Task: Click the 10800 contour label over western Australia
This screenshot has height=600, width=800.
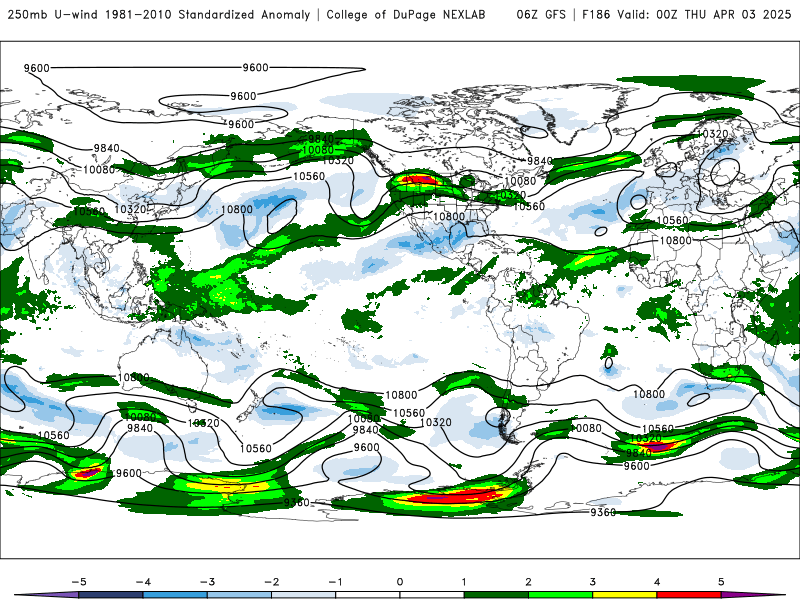Action: 134,378
